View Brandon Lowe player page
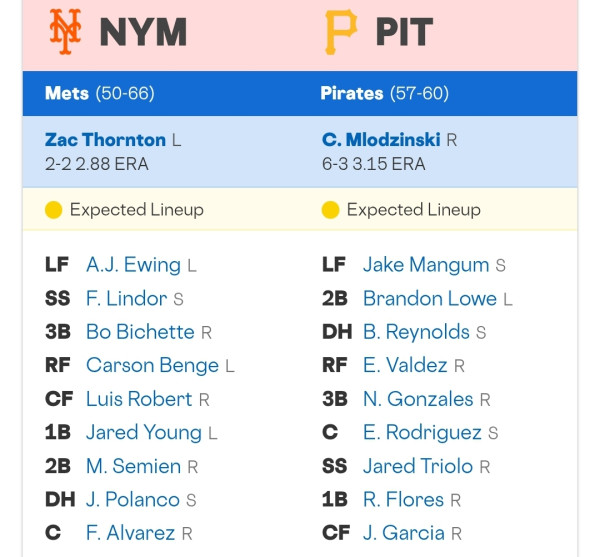The height and width of the screenshot is (557, 600). (430, 299)
